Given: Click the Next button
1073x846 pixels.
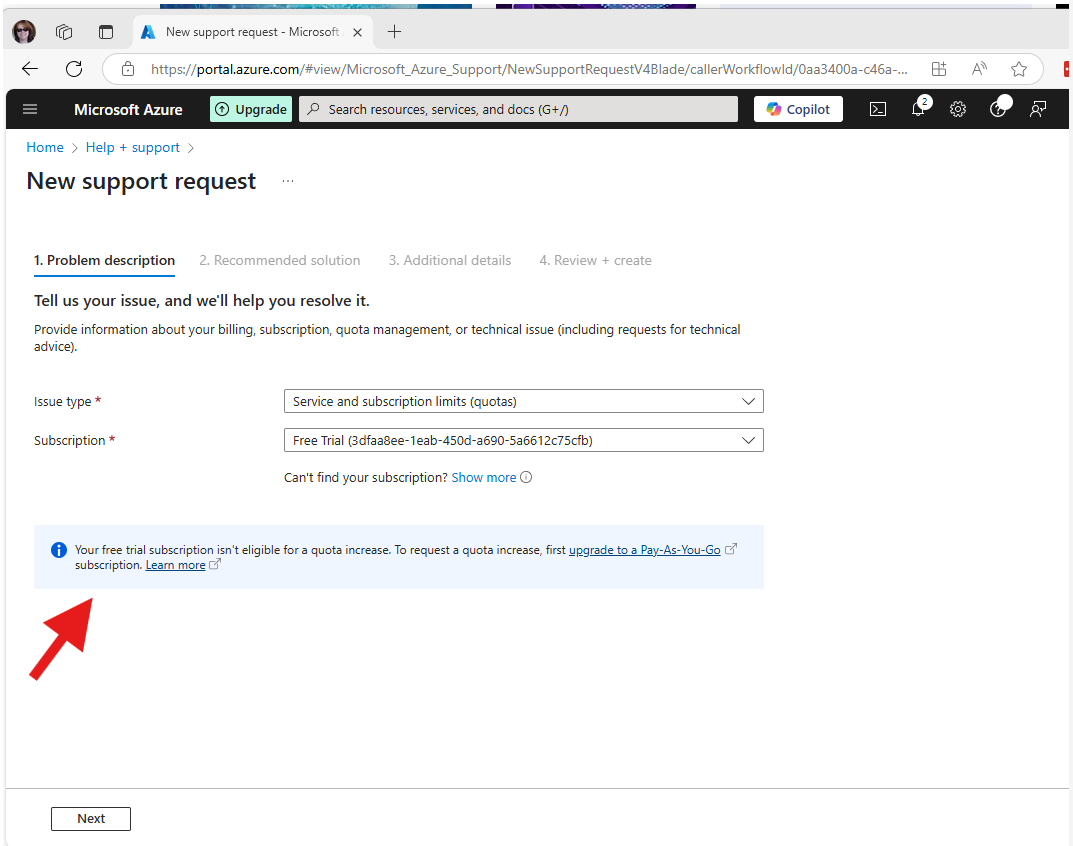Looking at the screenshot, I should [x=91, y=819].
